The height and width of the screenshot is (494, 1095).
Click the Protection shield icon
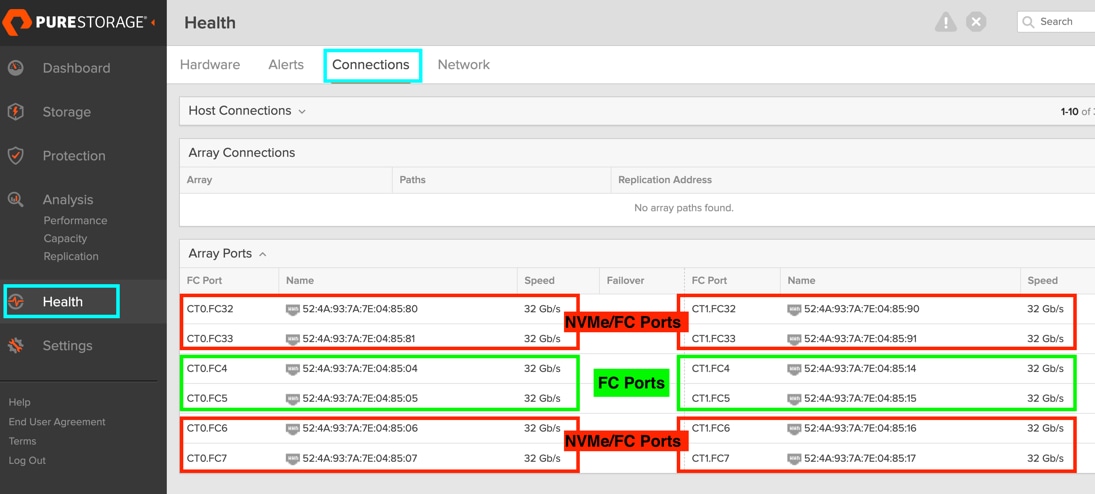coord(16,156)
